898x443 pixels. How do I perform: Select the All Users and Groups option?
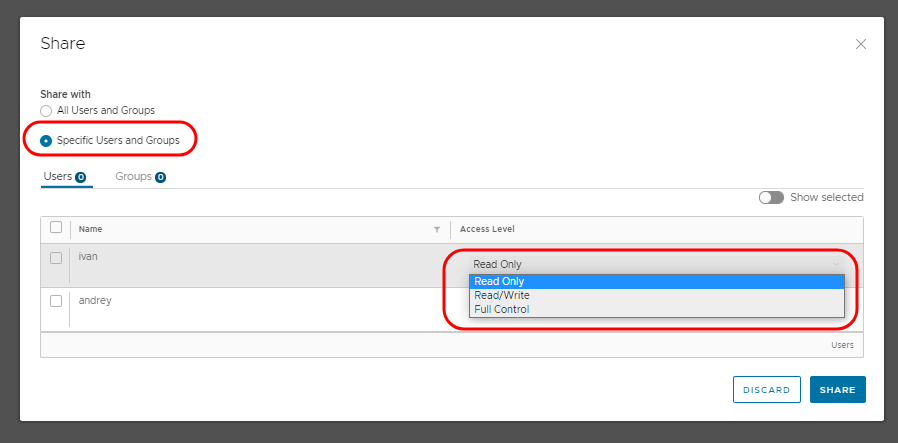[x=46, y=110]
